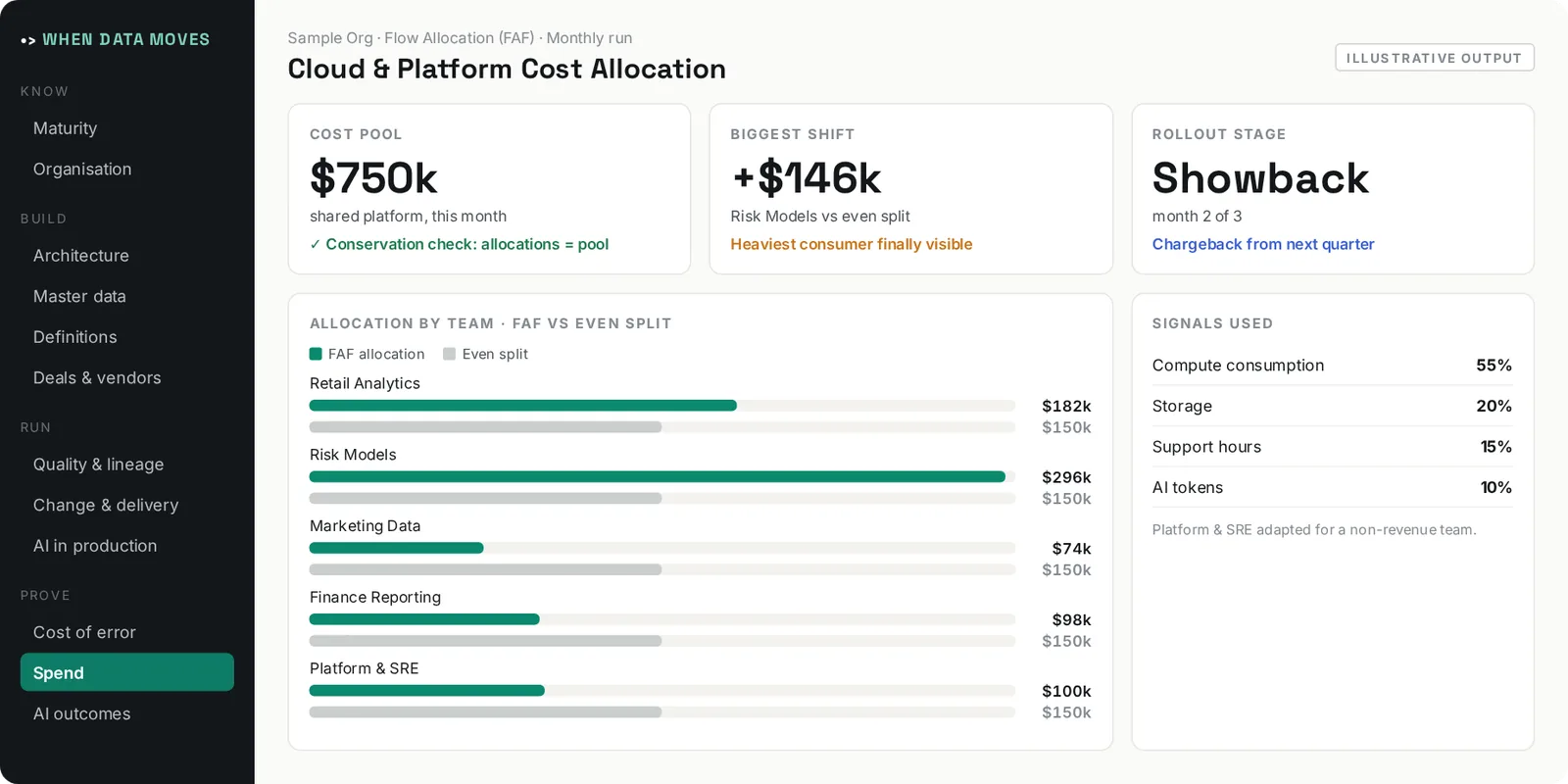Click the Conservation check status line

[x=459, y=244]
